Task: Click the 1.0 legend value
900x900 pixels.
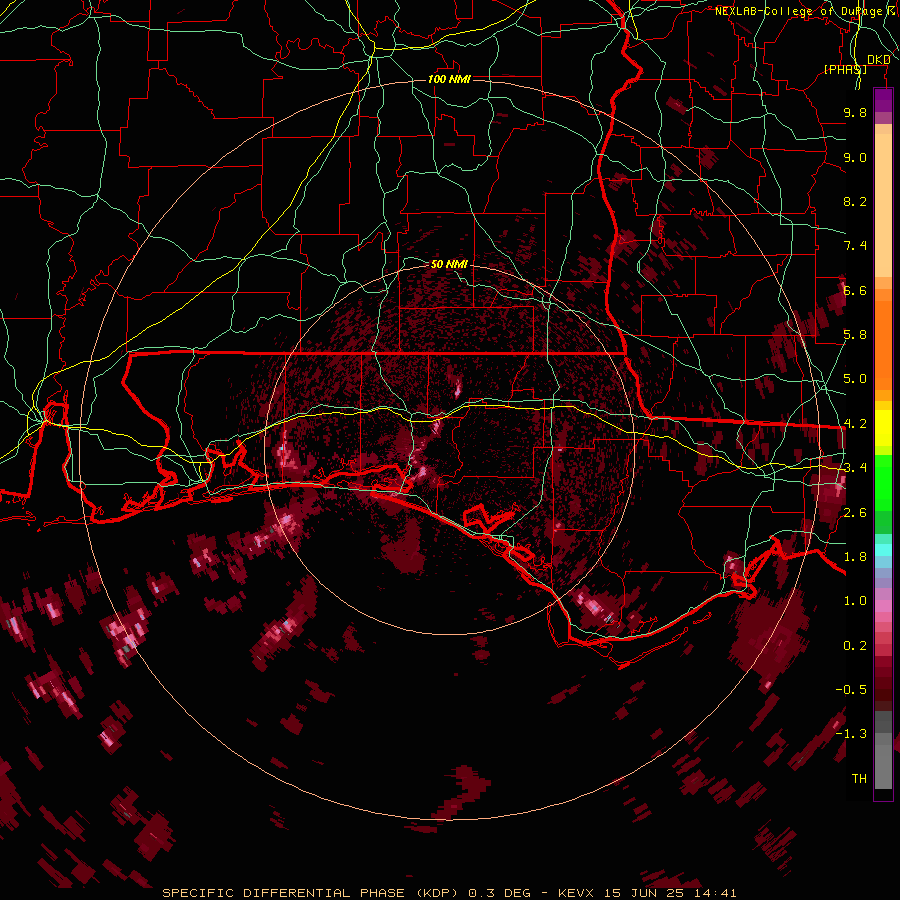Action: (x=855, y=601)
